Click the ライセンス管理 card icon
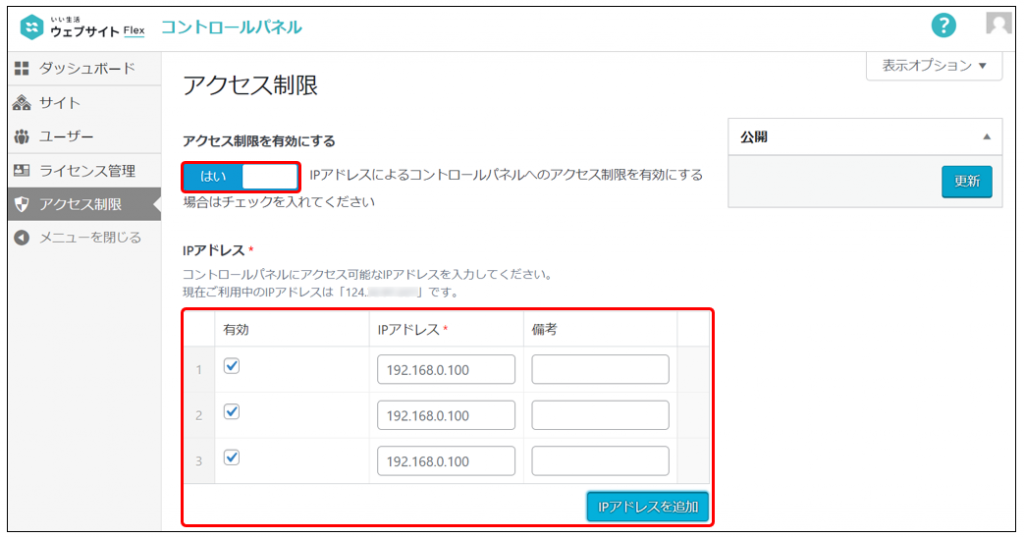 pyautogui.click(x=22, y=171)
